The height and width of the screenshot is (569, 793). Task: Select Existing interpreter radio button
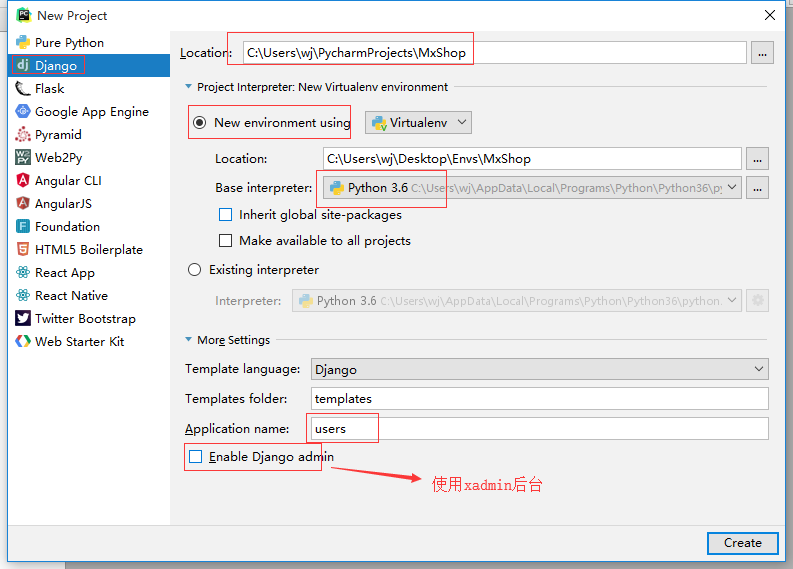195,270
